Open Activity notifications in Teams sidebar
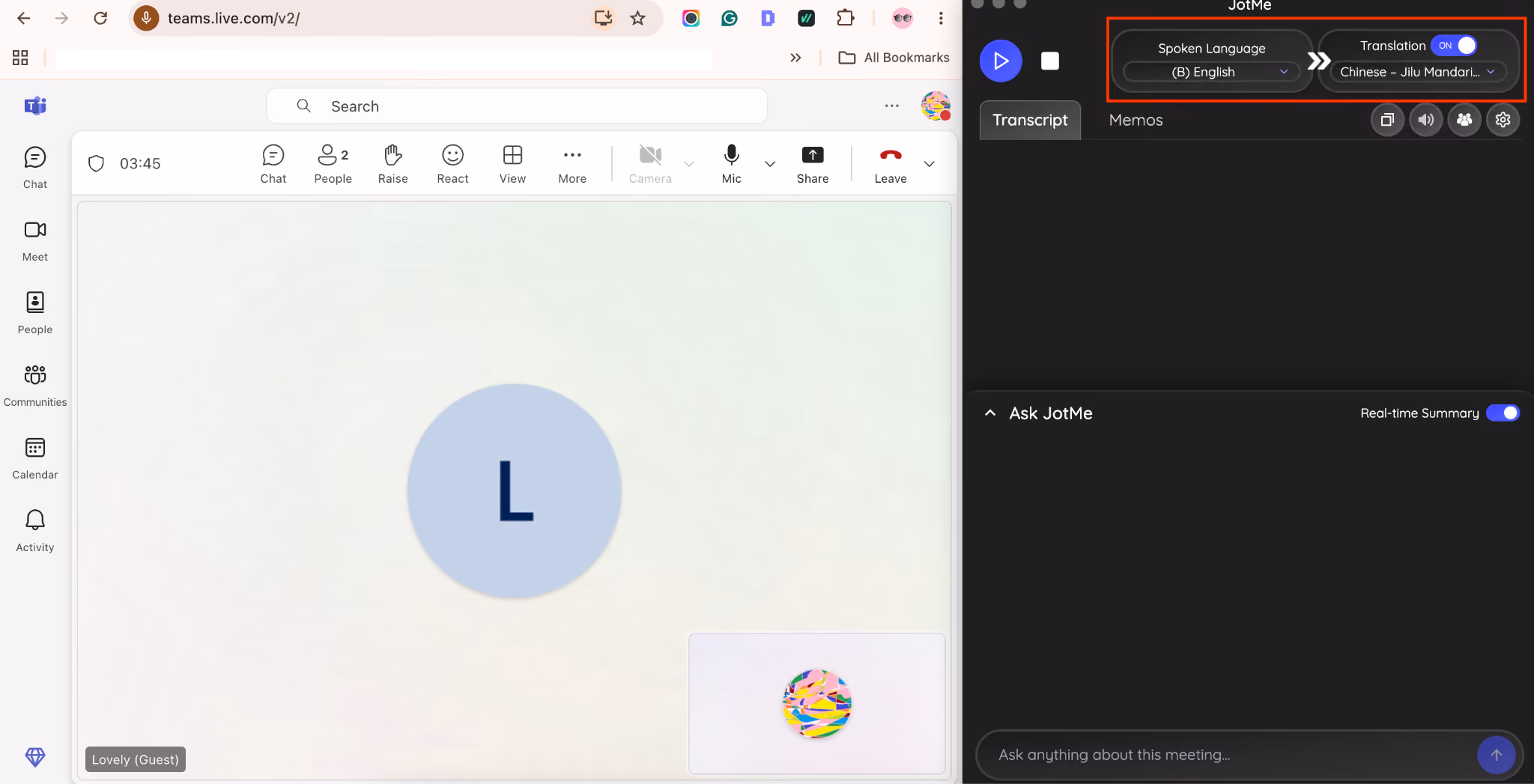The image size is (1534, 784). coord(35,531)
